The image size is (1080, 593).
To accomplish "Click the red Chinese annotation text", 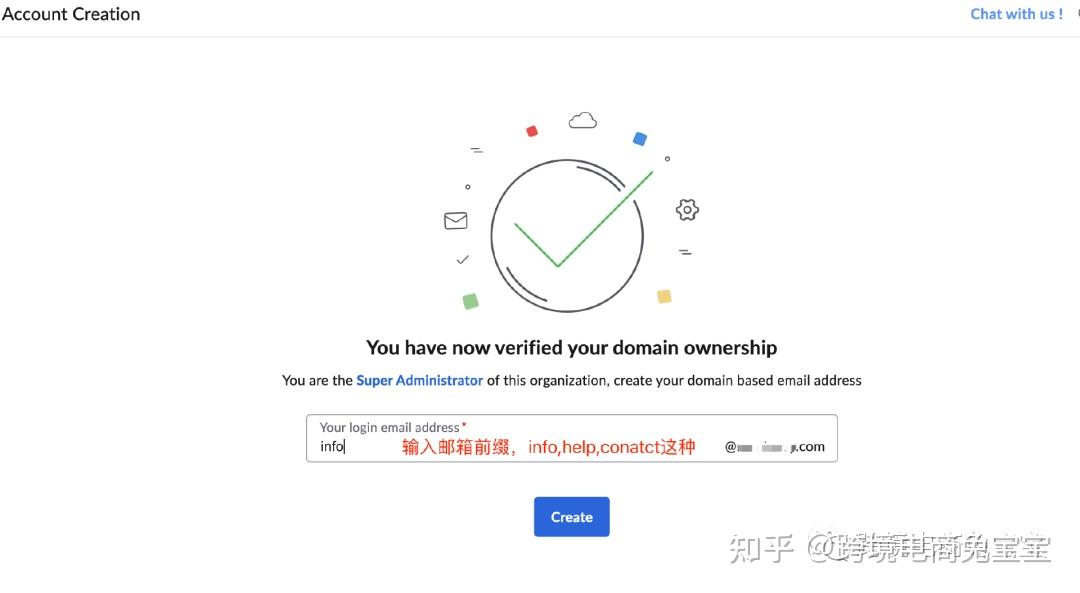I will pyautogui.click(x=548, y=447).
